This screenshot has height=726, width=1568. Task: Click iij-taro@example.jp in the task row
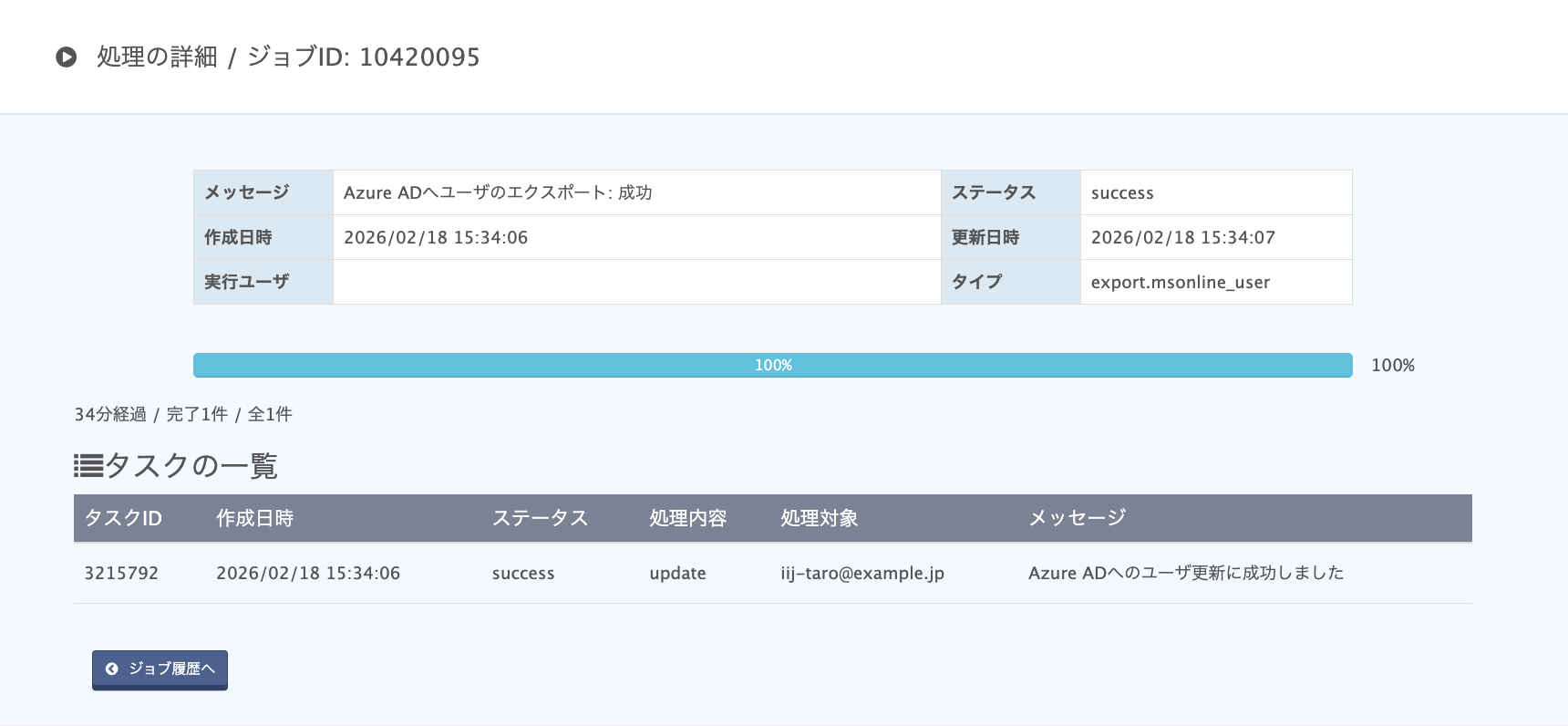click(x=862, y=573)
